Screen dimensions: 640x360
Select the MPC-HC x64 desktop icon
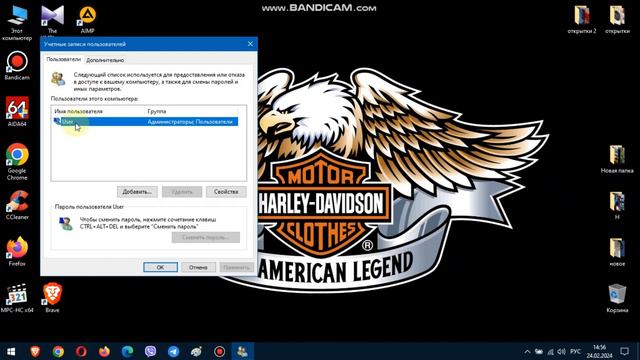(17, 298)
